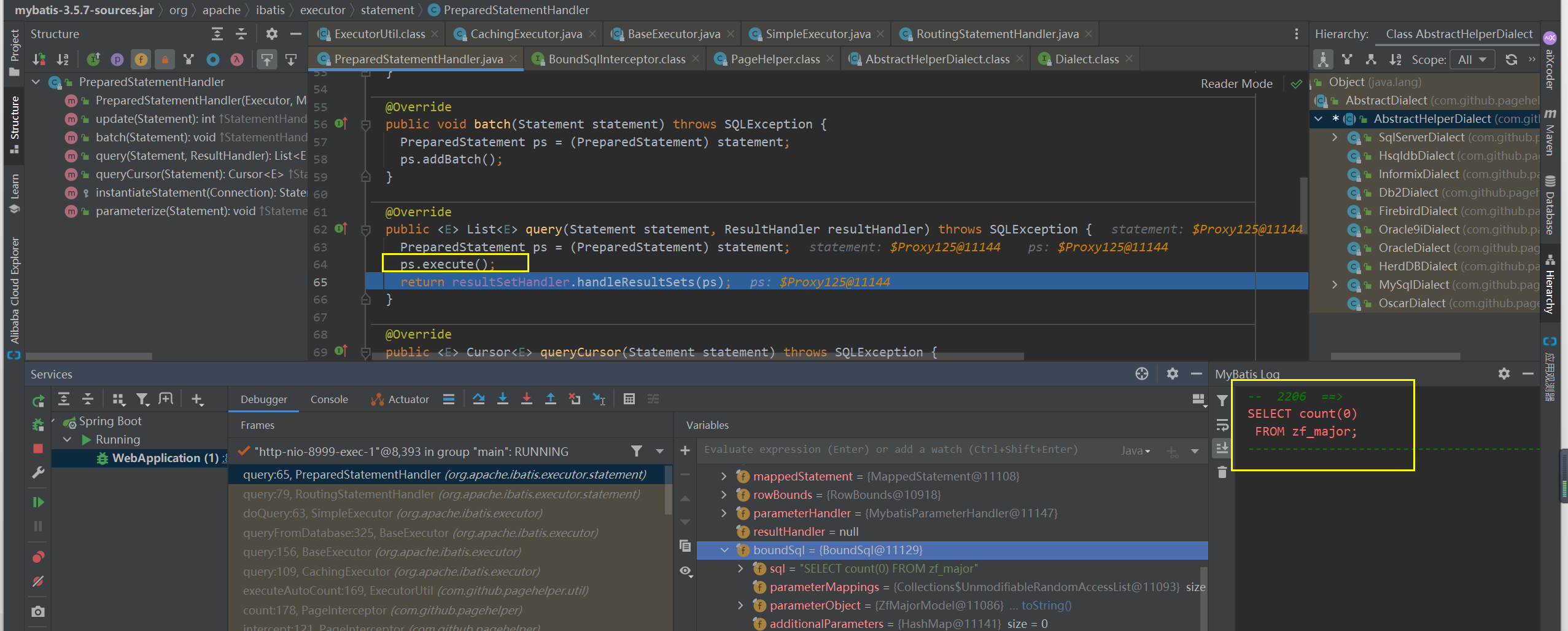
Task: Click Expand All icon in Structure header
Action: coord(217,34)
